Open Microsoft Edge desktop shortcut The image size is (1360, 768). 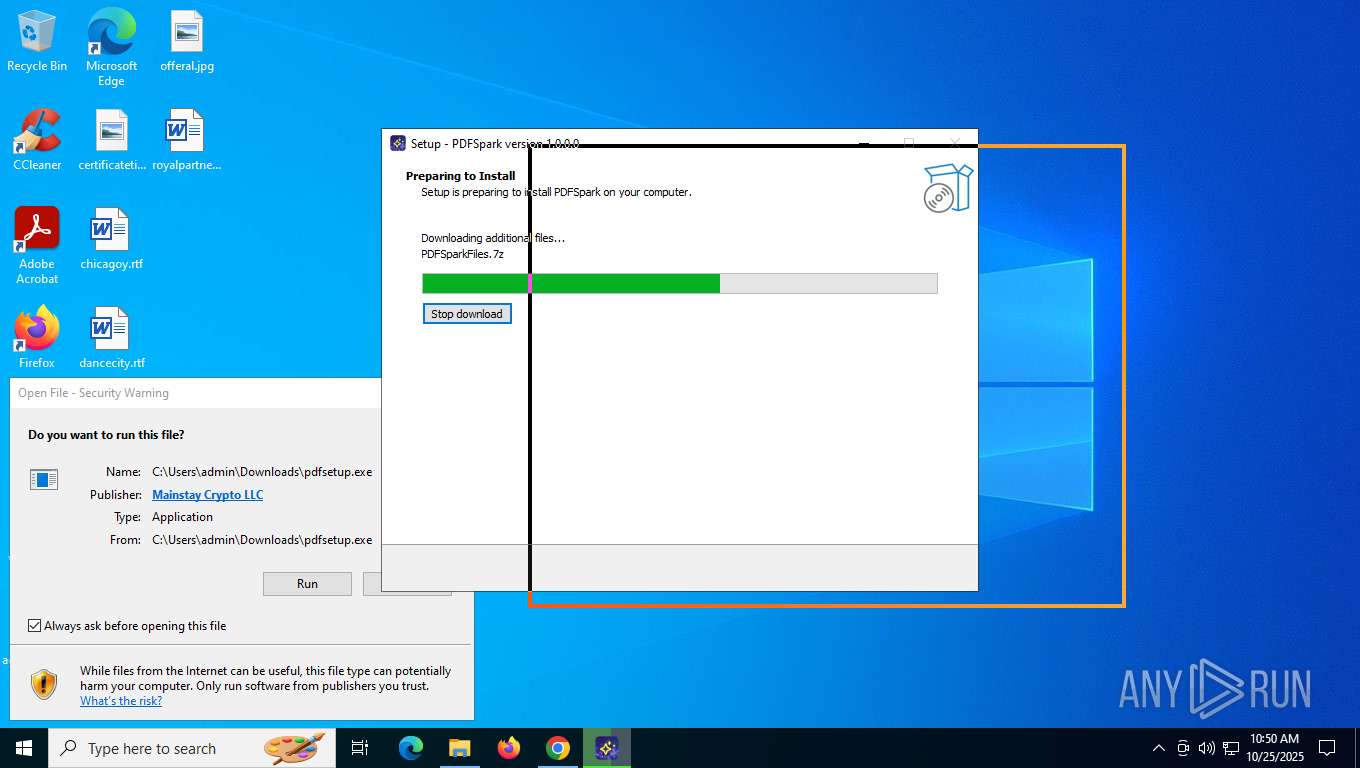(x=111, y=47)
